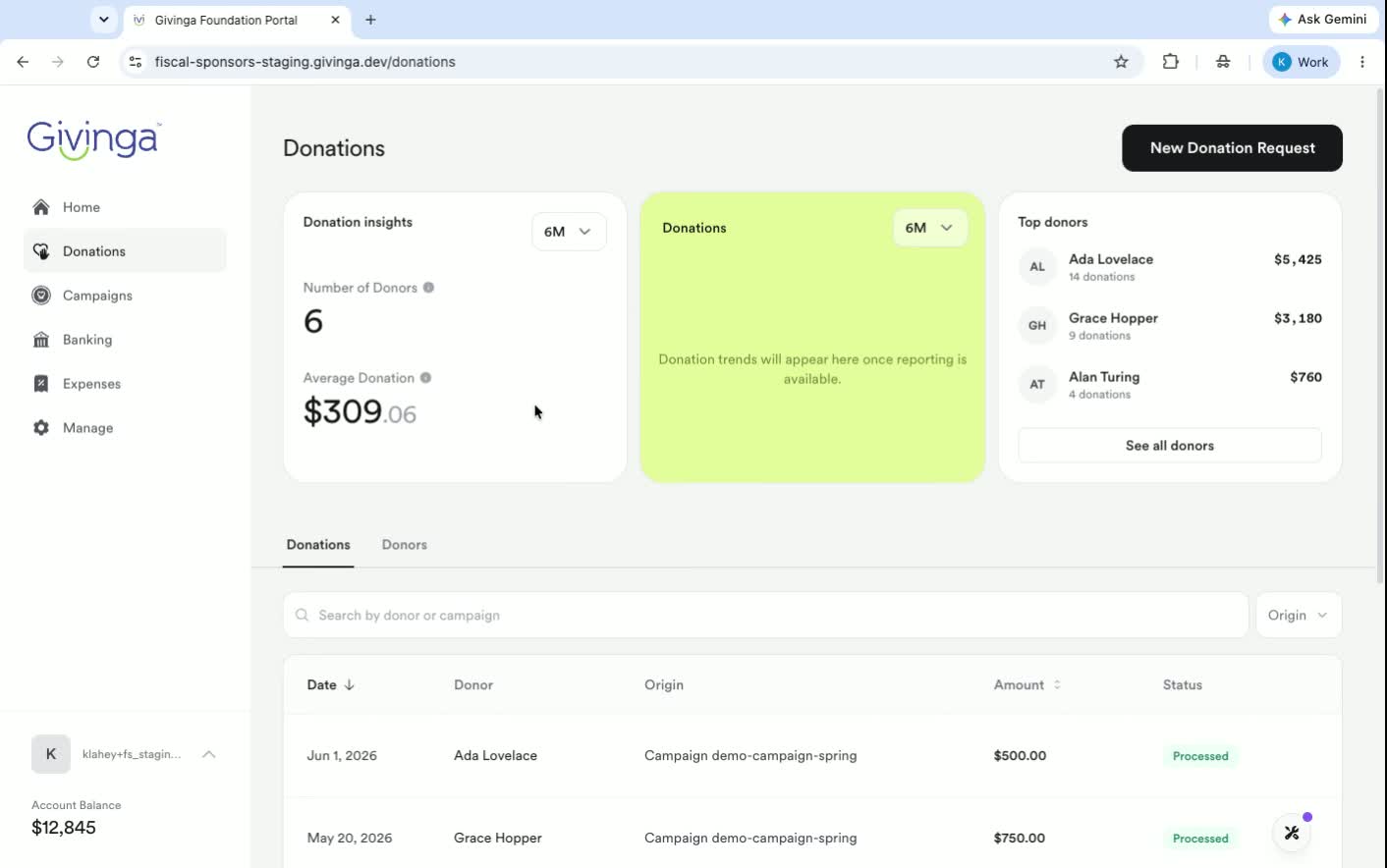1387x868 pixels.
Task: Click the AL avatar for Ada Lovelace
Action: pyautogui.click(x=1037, y=267)
